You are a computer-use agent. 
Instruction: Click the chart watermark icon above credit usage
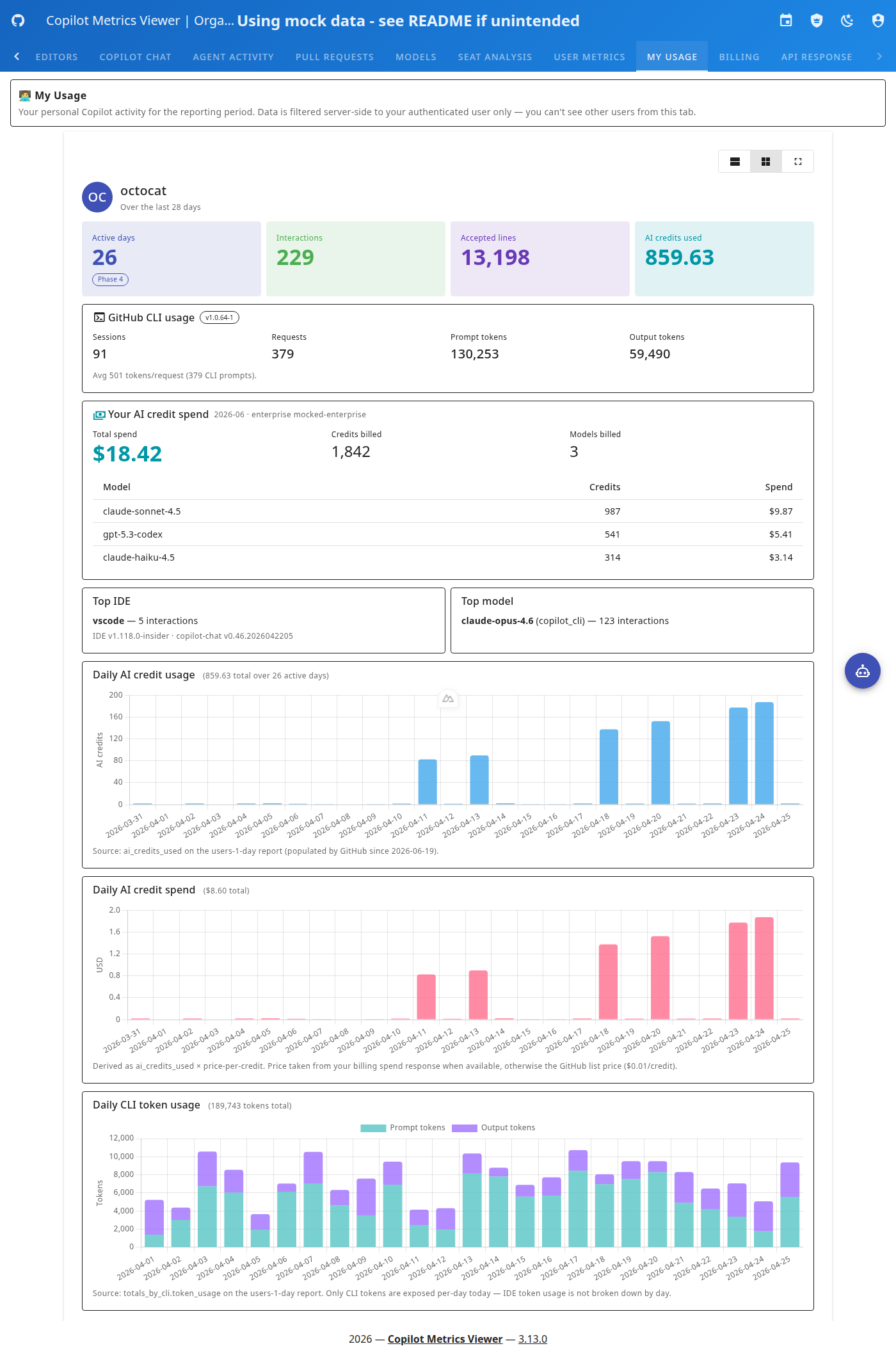click(448, 699)
